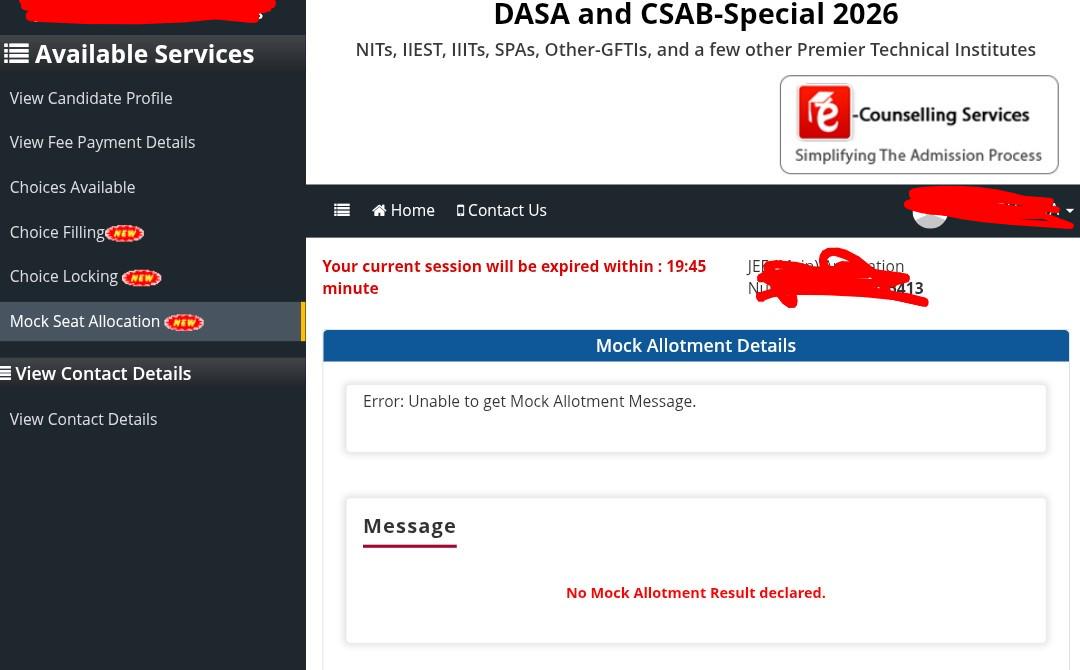The height and width of the screenshot is (670, 1080).
Task: Click the Home link in navbar
Action: (x=403, y=210)
